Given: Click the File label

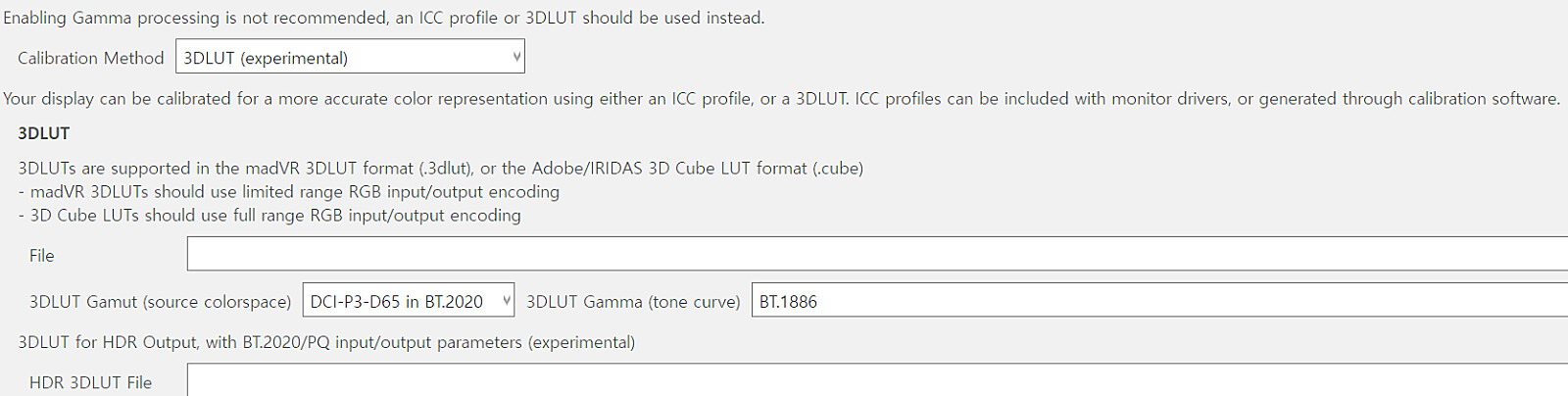Looking at the screenshot, I should [41, 256].
